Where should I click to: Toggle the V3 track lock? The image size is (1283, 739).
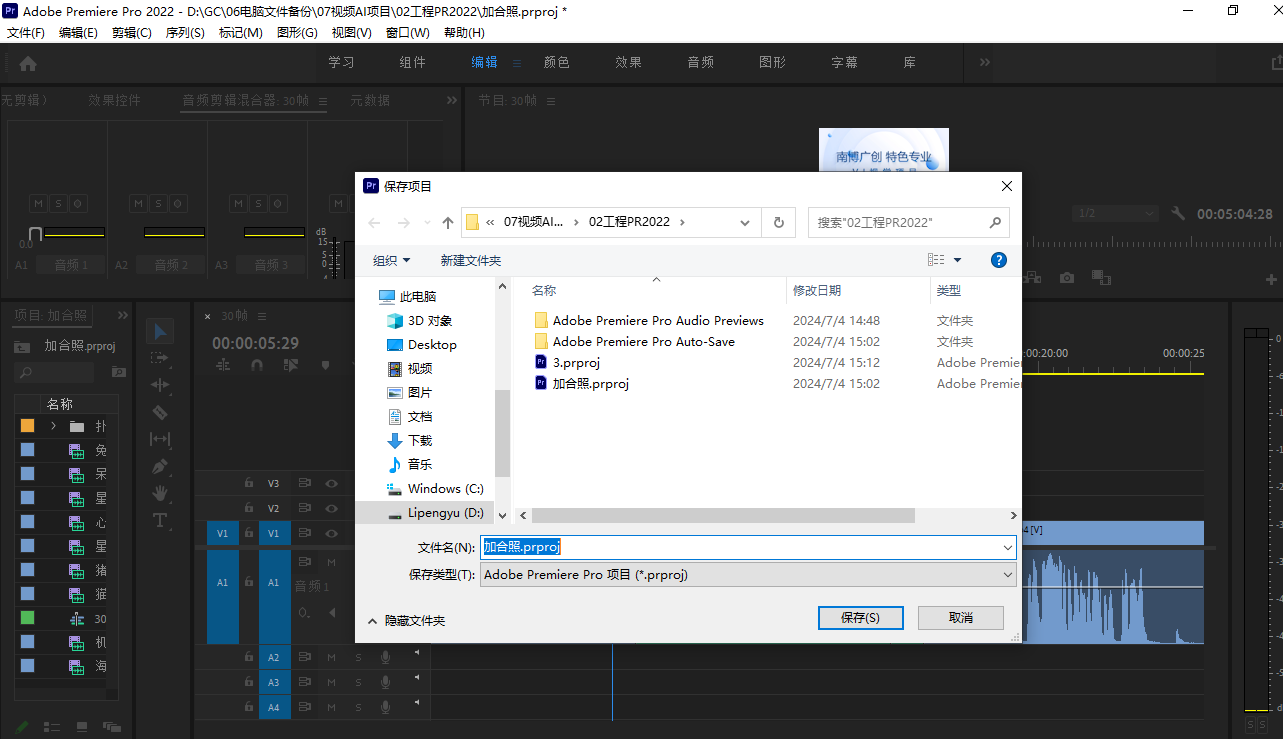[249, 483]
